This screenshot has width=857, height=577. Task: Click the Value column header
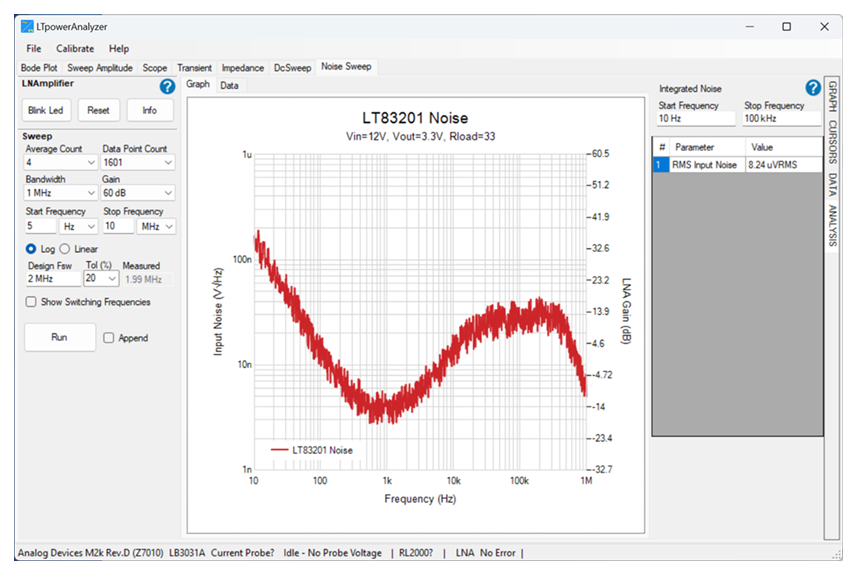tap(784, 148)
